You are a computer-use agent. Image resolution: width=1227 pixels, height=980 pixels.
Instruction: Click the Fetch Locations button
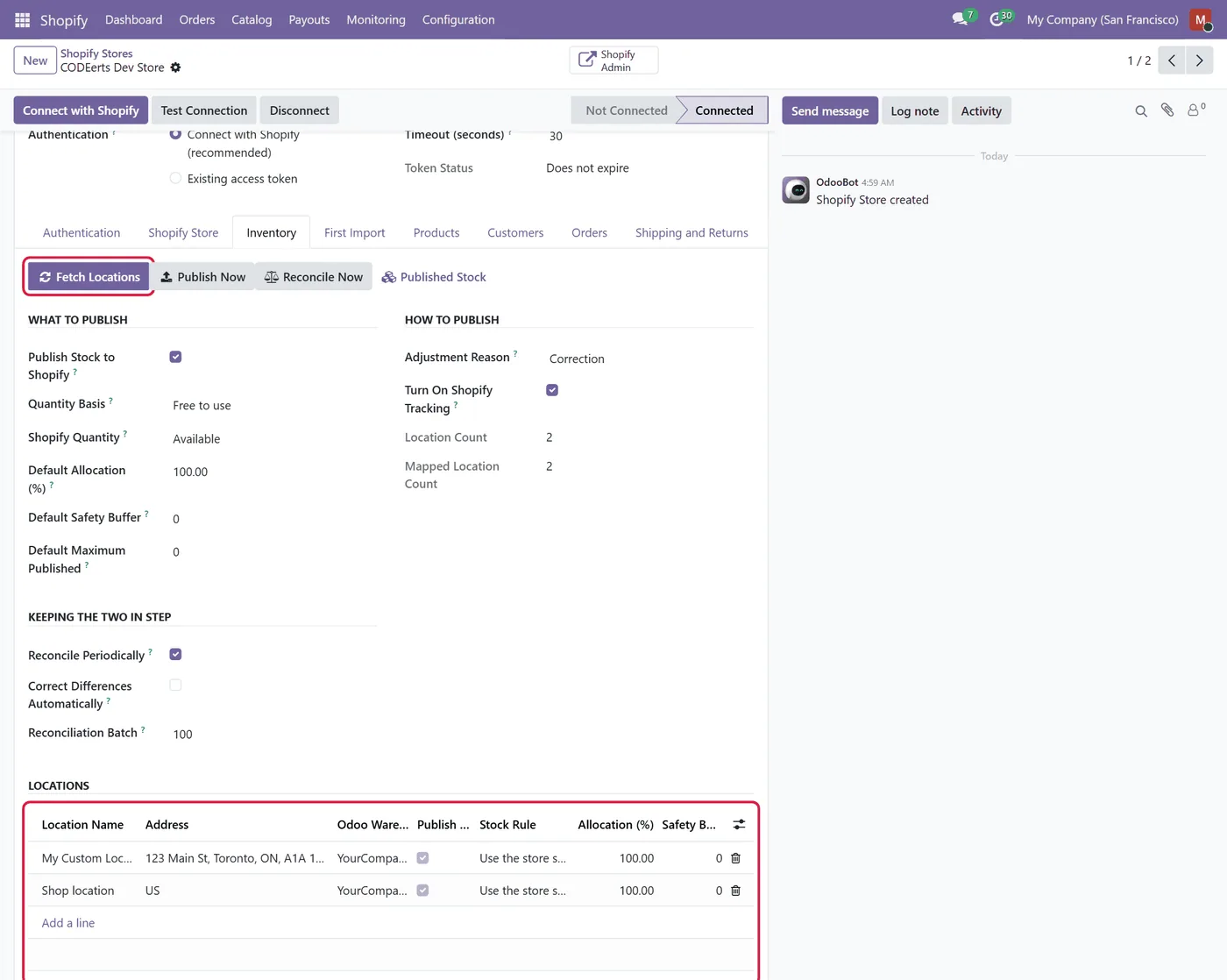(89, 277)
